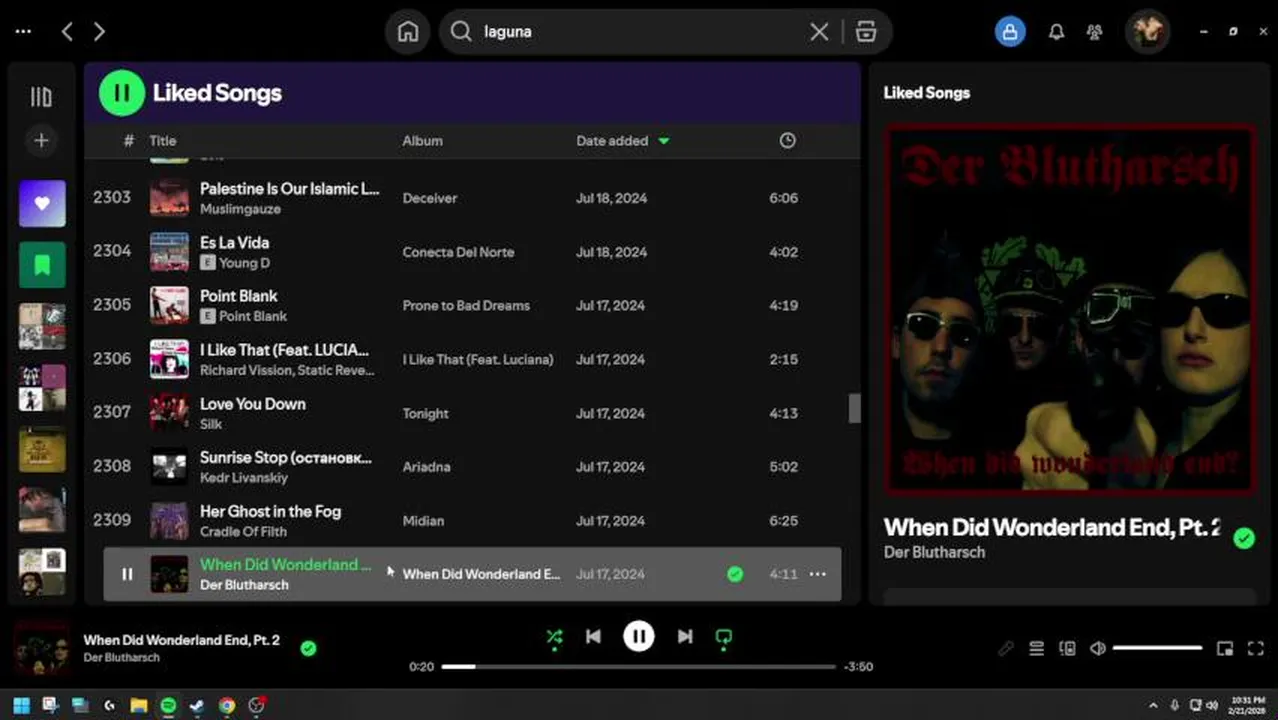Toggle repeat mode
Viewport: 1278px width, 720px height.
tap(724, 637)
